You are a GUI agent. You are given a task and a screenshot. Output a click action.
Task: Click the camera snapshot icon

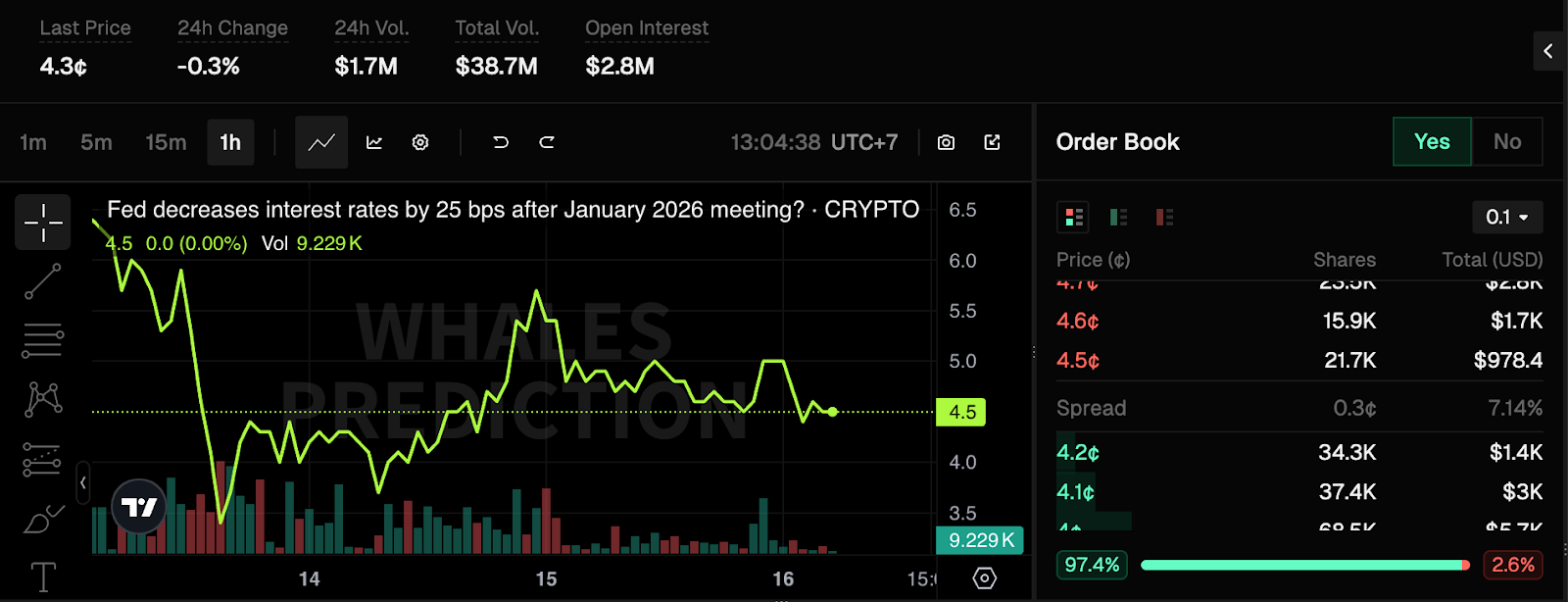[946, 142]
